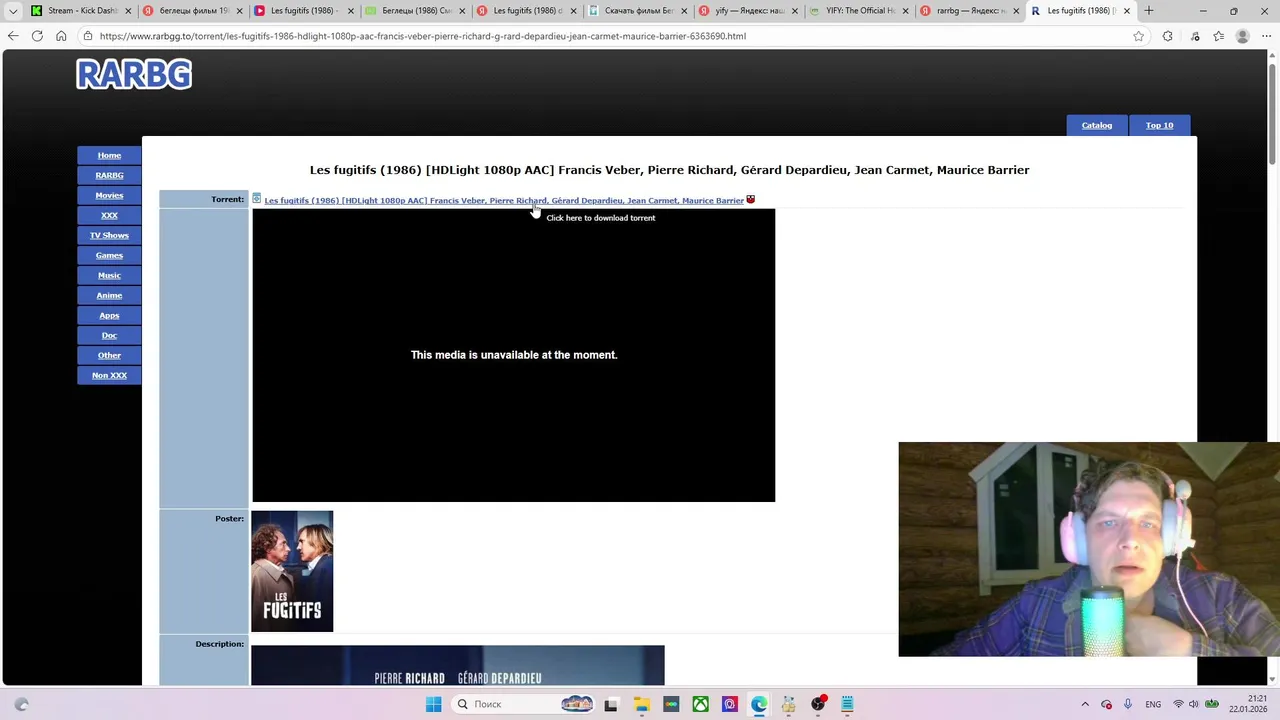Download the Les fugitifs torrent link
This screenshot has height=720, width=1280.
click(504, 200)
